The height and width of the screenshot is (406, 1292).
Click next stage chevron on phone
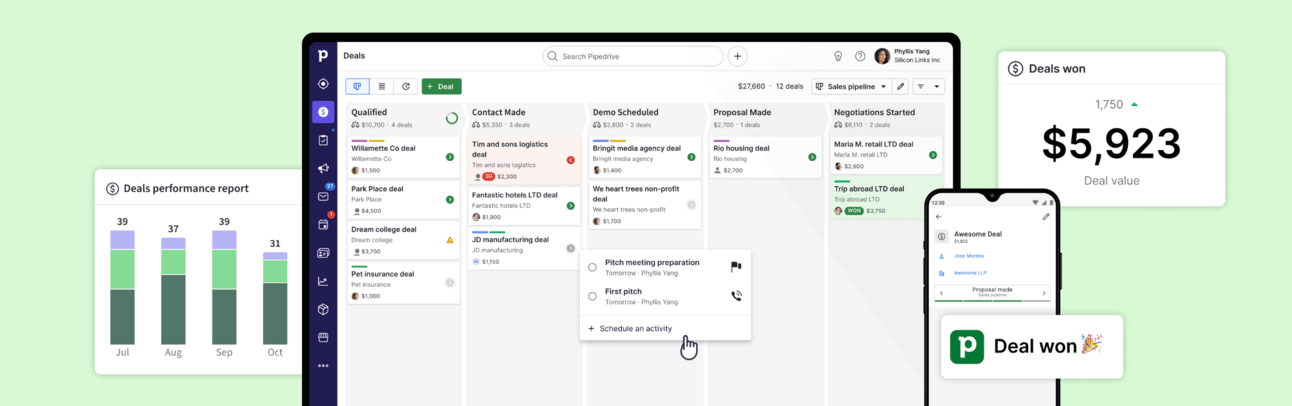[1044, 293]
